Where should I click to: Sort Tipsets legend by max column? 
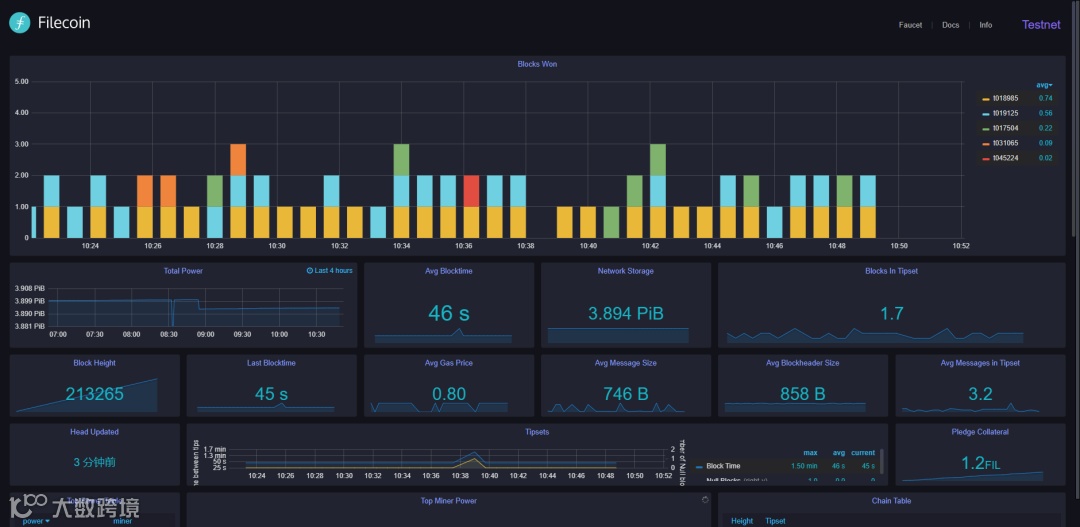(x=810, y=453)
